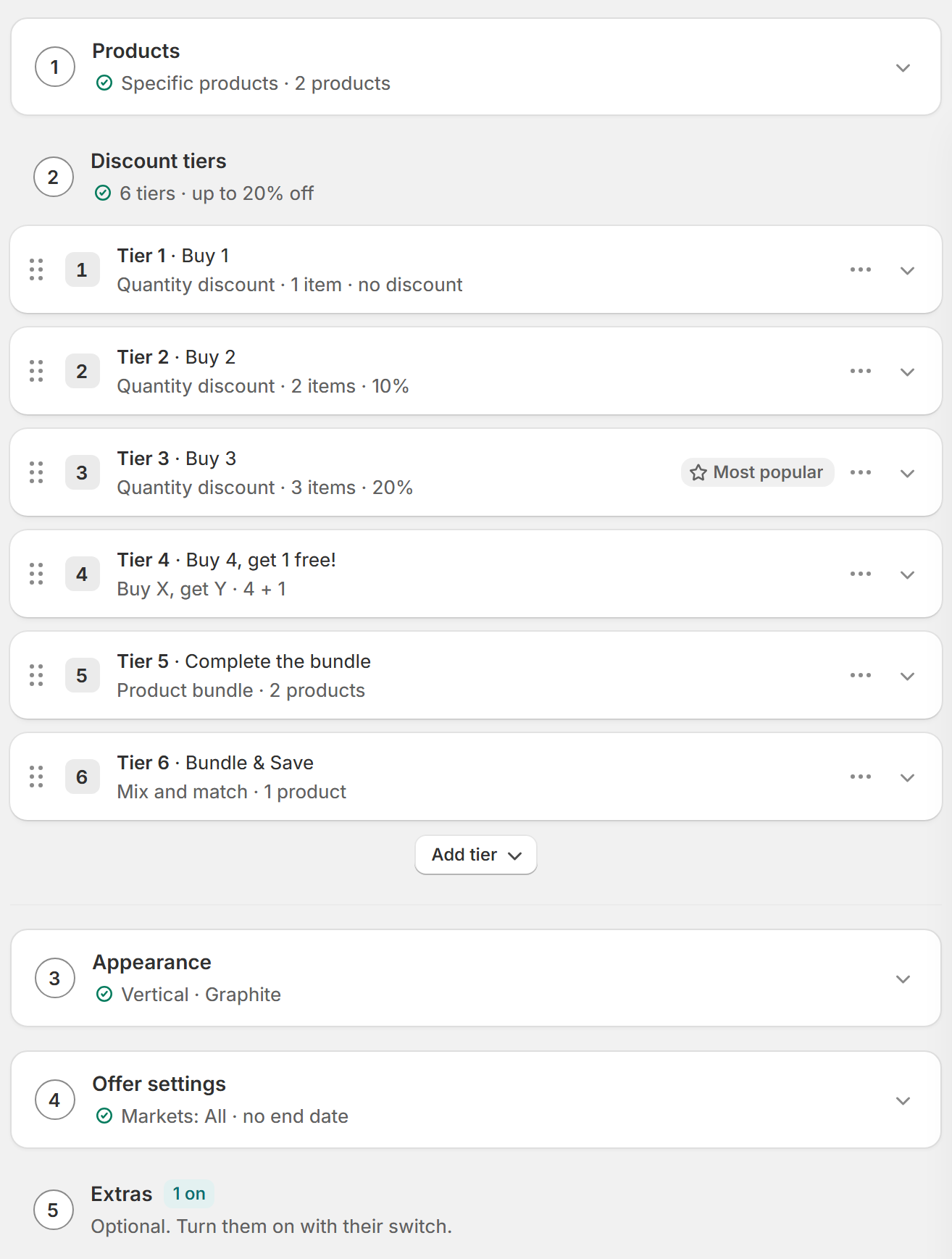Open the Add tier dropdown
This screenshot has width=952, height=1259.
476,855
